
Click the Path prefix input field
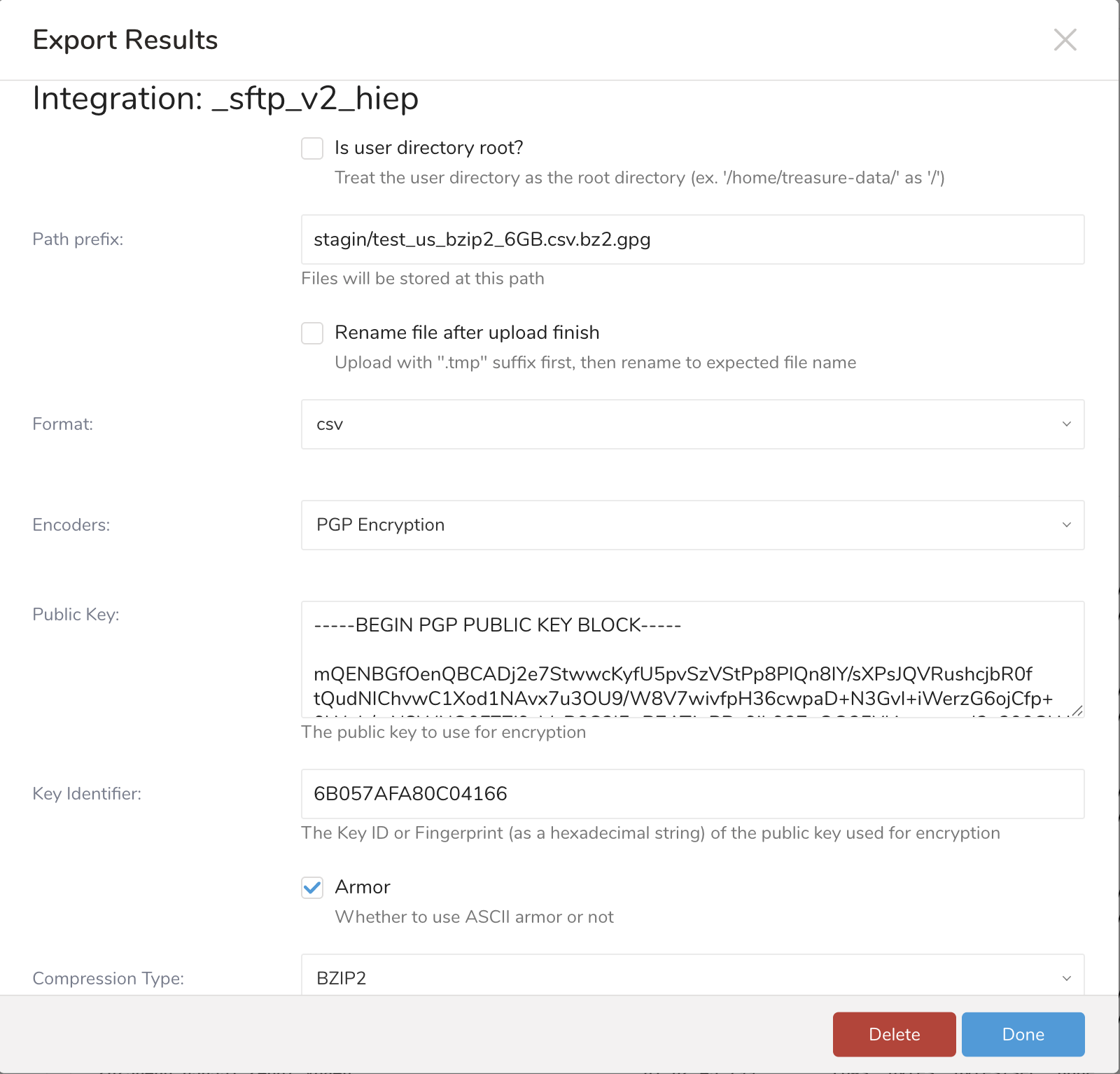coord(692,239)
